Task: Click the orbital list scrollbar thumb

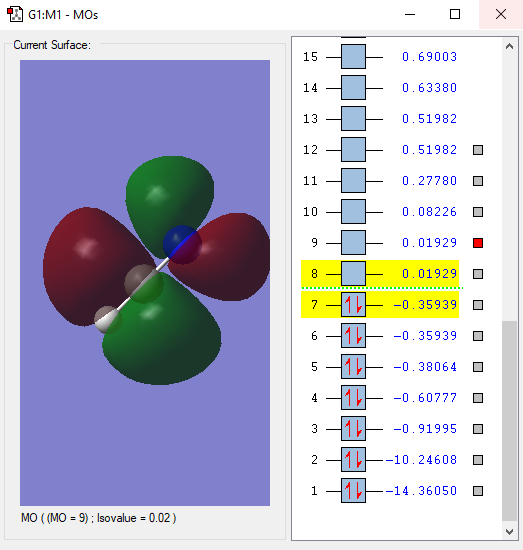Action: tap(510, 421)
